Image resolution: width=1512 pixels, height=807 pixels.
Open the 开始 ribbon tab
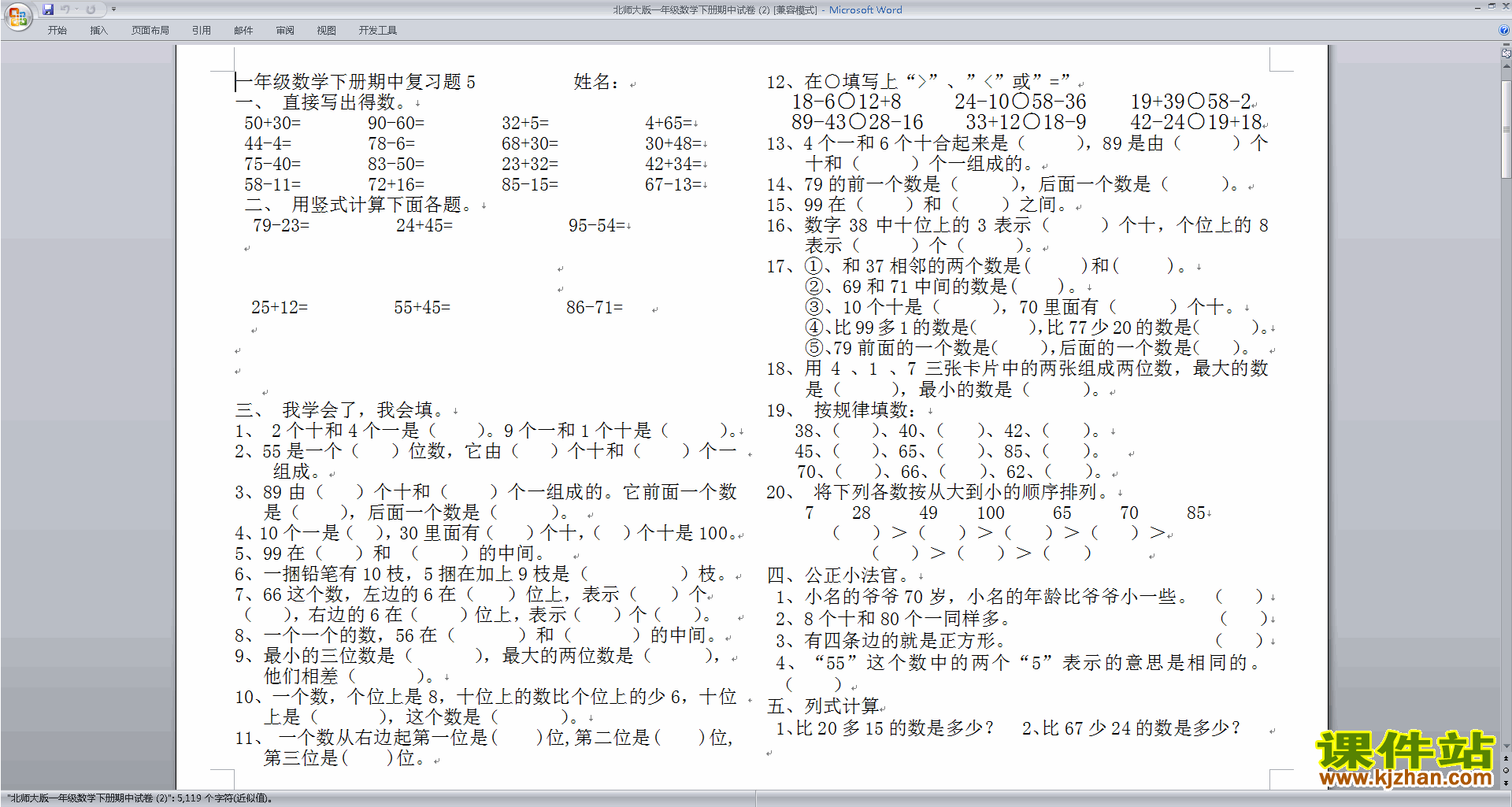[x=57, y=31]
